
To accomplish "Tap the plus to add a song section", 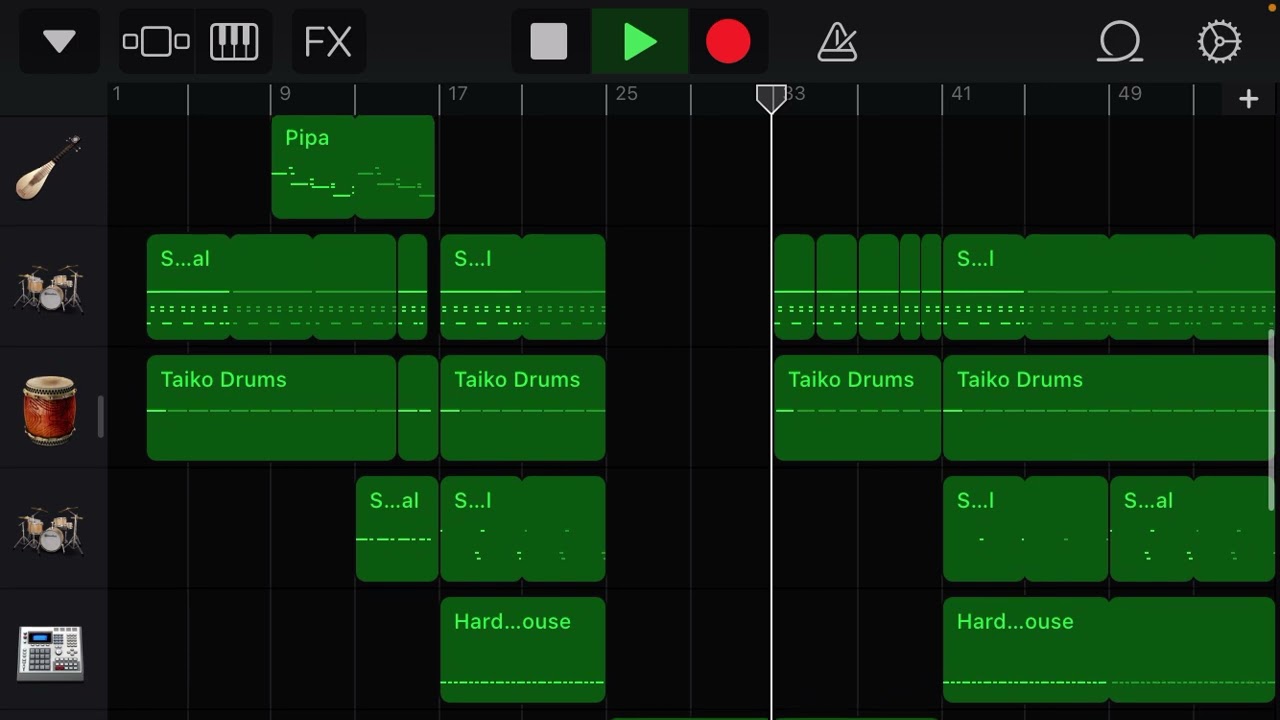I will pyautogui.click(x=1248, y=98).
